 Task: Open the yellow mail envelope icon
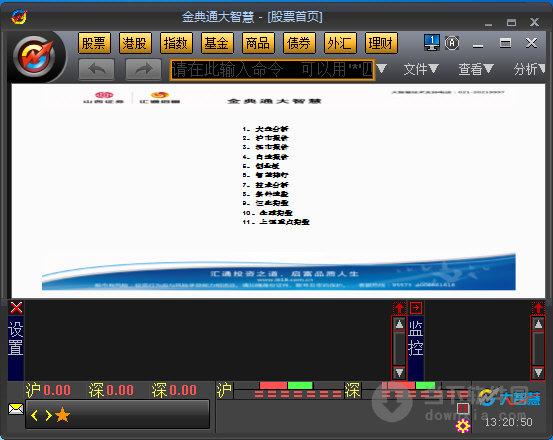pyautogui.click(x=16, y=409)
